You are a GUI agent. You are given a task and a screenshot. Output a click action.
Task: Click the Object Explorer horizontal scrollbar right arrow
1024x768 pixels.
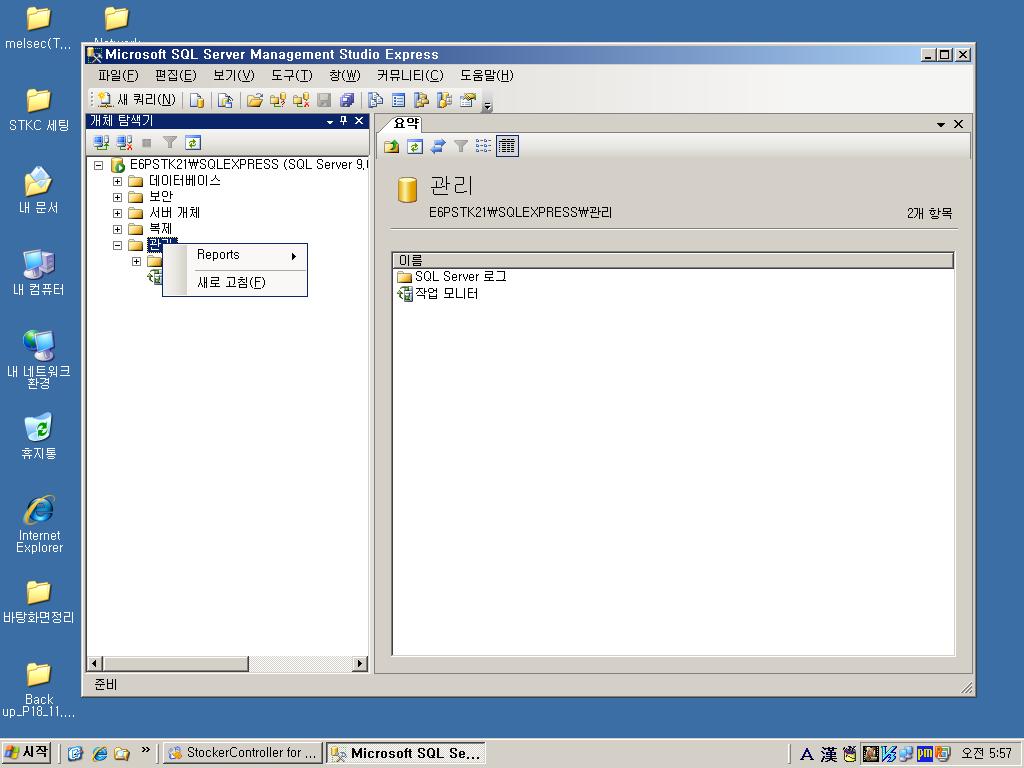pos(359,664)
